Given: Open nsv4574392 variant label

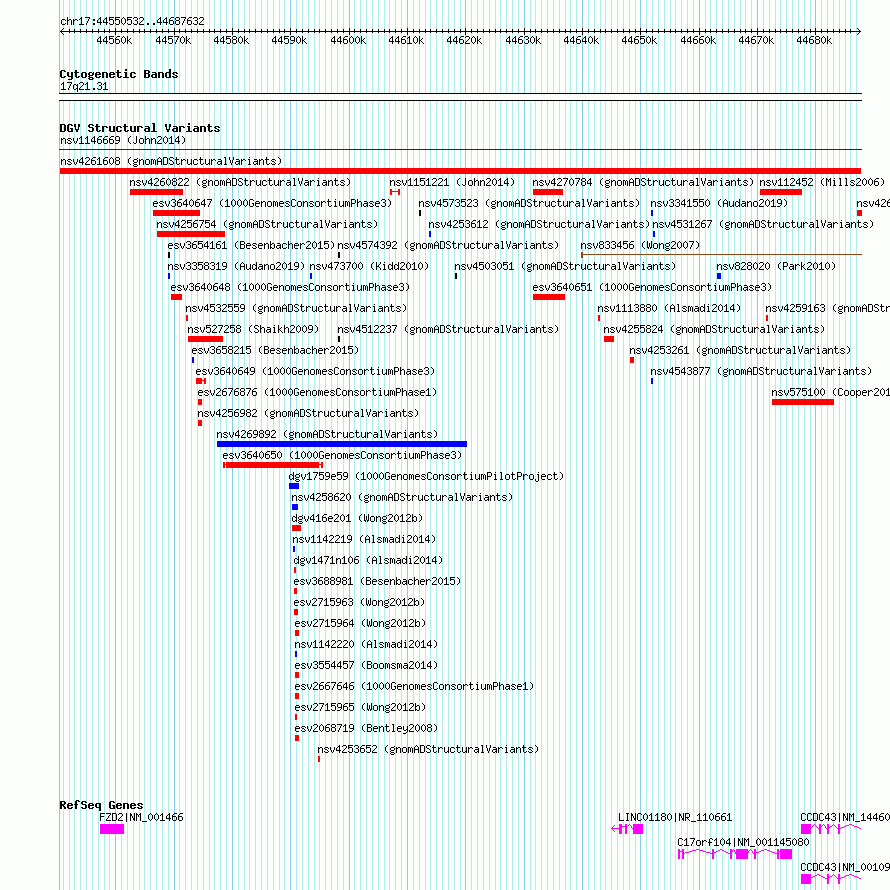Looking at the screenshot, I should [x=448, y=245].
